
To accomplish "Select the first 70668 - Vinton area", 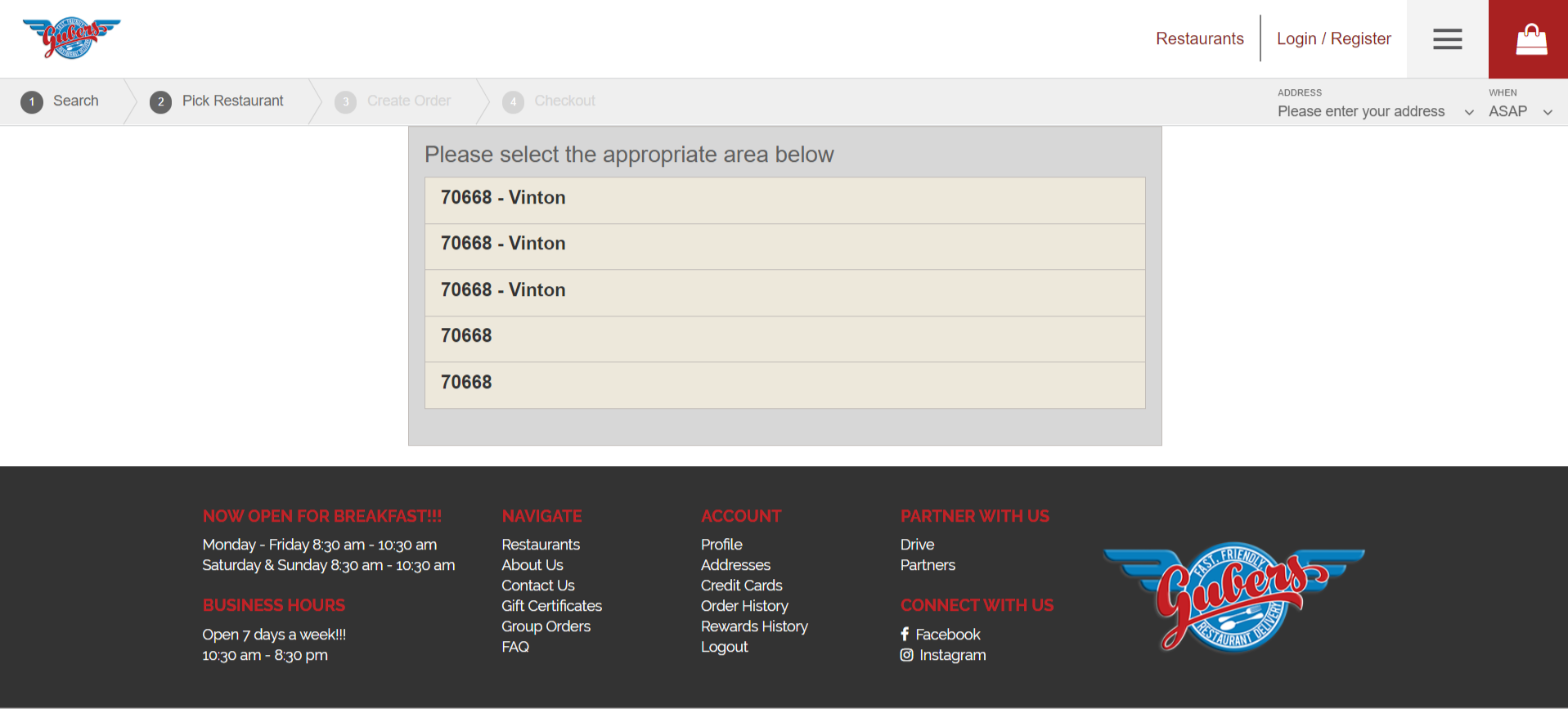I will tap(784, 198).
